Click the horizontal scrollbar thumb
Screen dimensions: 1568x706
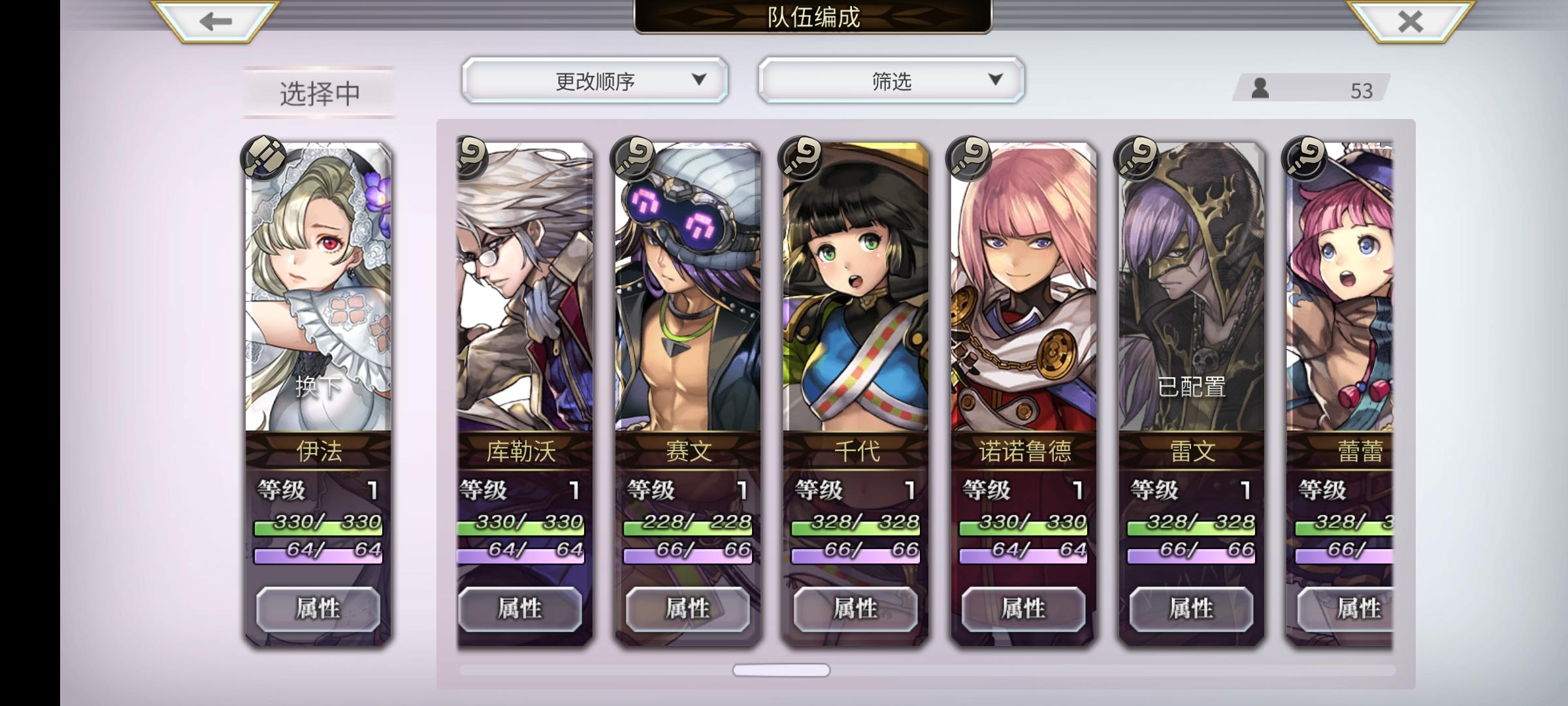[x=781, y=670]
